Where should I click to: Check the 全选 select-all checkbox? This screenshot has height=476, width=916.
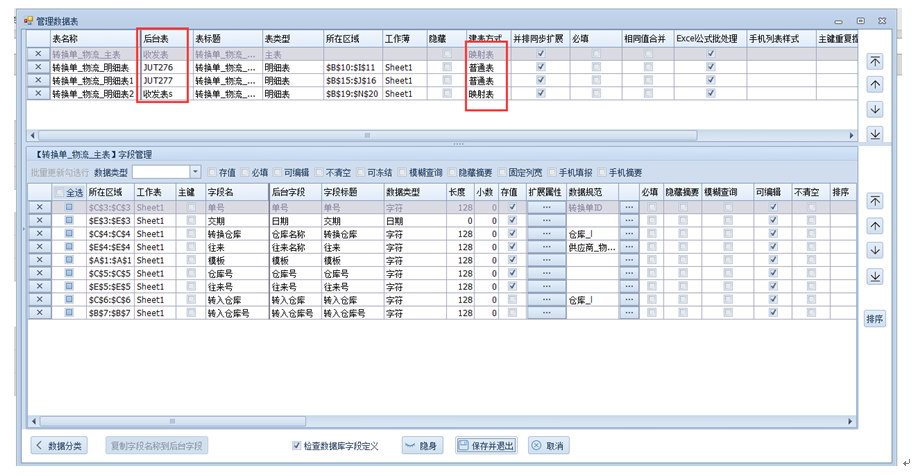click(x=59, y=192)
